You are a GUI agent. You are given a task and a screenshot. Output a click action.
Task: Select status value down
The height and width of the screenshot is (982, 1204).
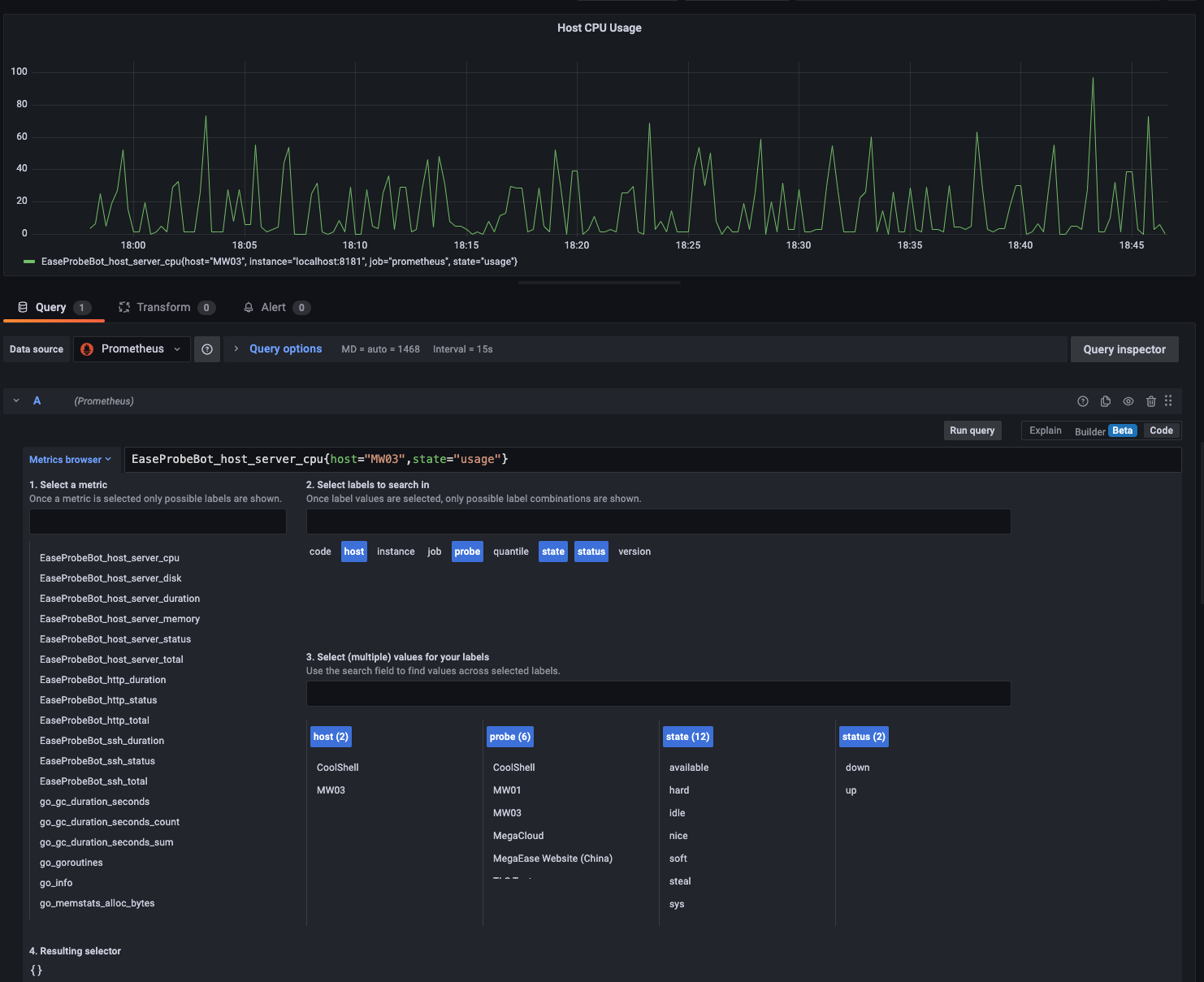point(857,768)
